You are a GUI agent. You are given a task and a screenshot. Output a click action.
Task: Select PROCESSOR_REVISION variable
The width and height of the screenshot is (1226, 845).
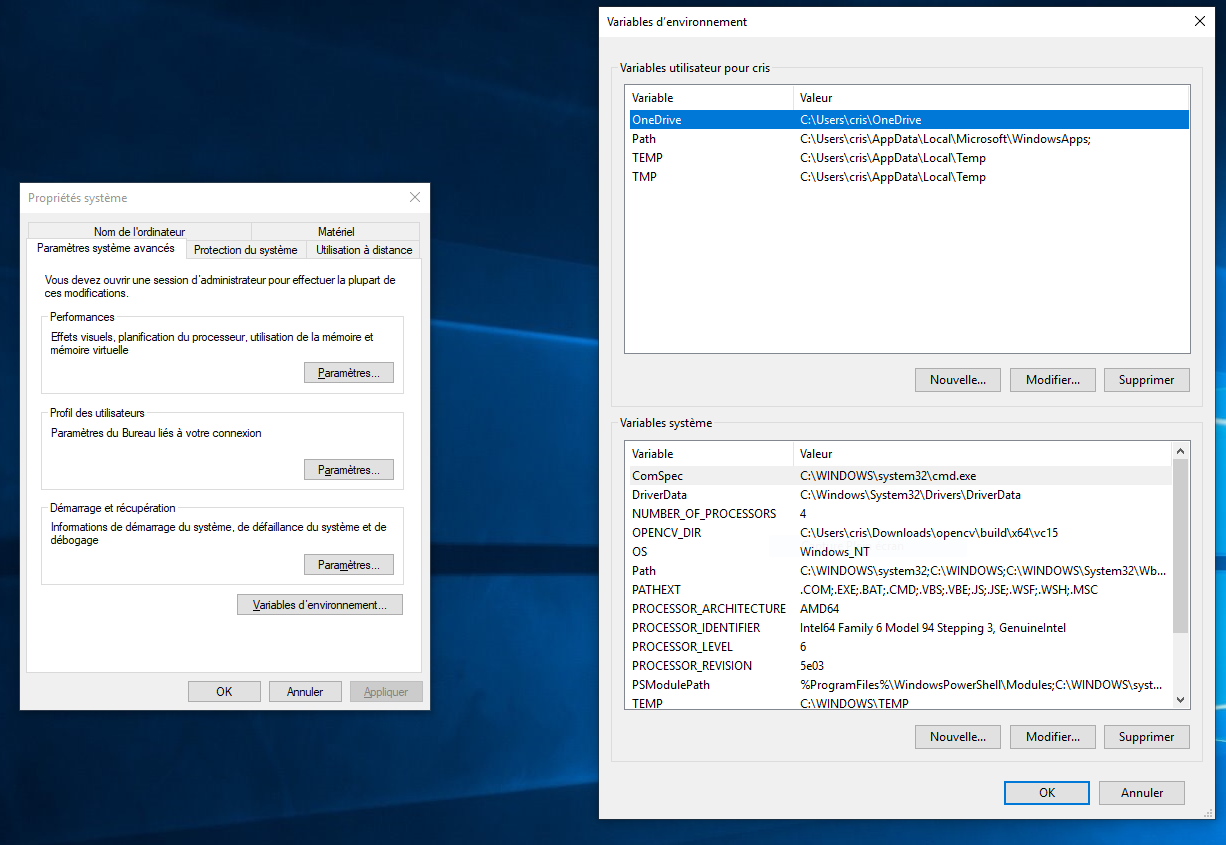[900, 666]
